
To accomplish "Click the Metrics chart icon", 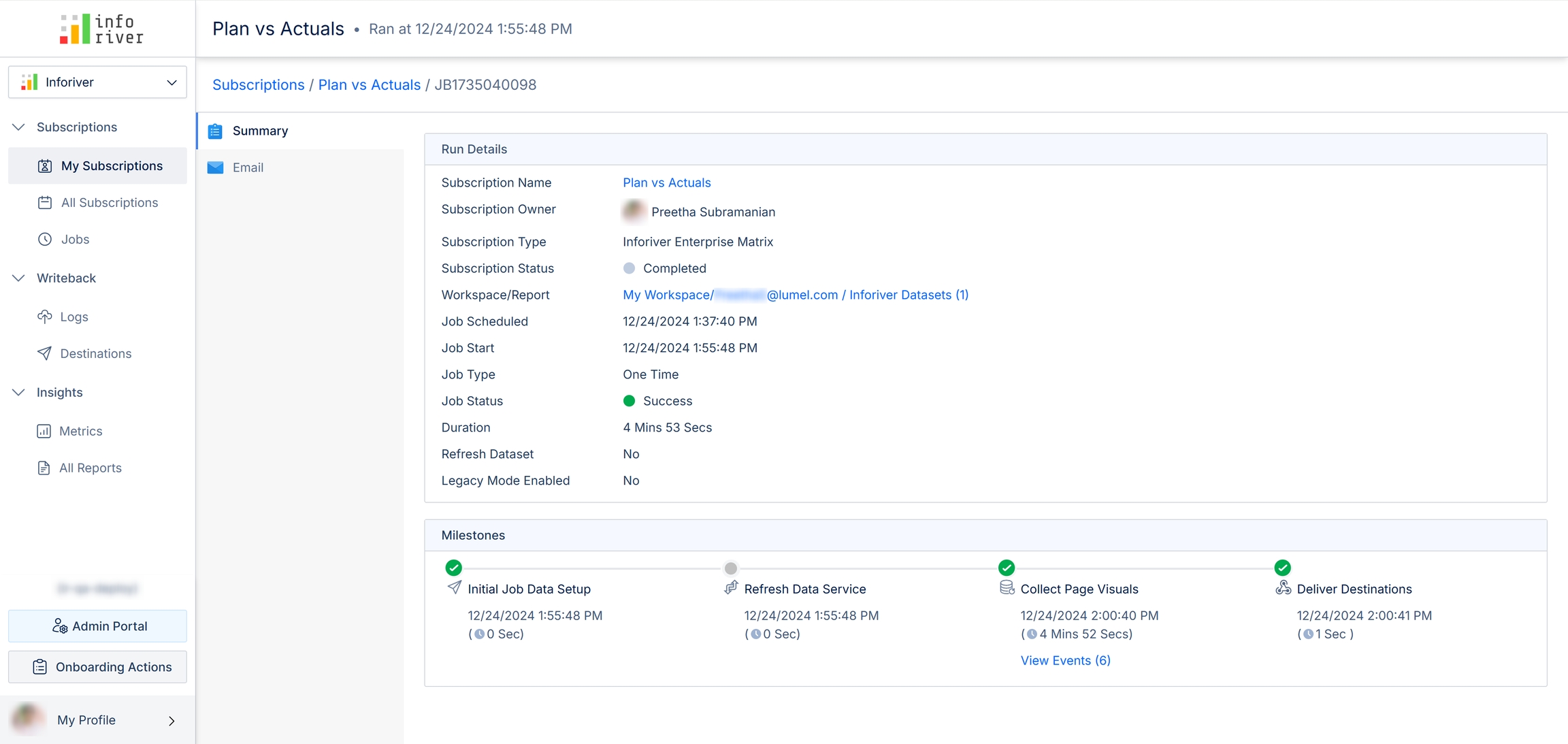I will pyautogui.click(x=44, y=431).
